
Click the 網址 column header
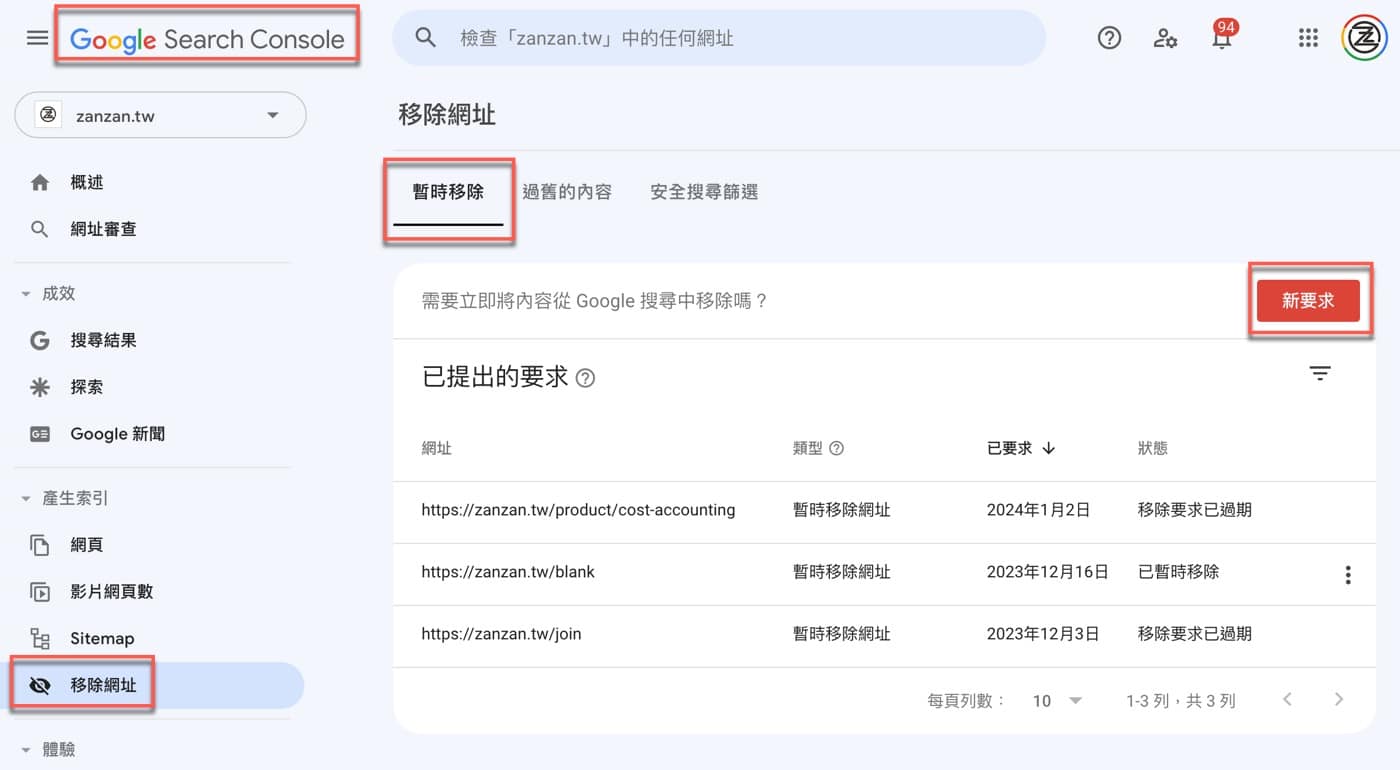pos(437,449)
